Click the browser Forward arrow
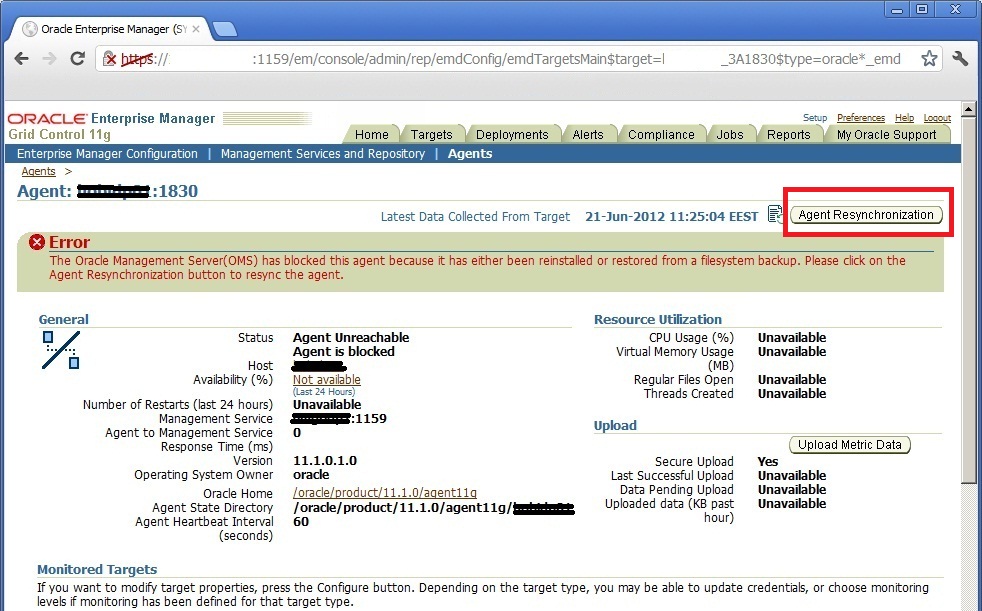Viewport: 982px width, 611px height. click(49, 59)
